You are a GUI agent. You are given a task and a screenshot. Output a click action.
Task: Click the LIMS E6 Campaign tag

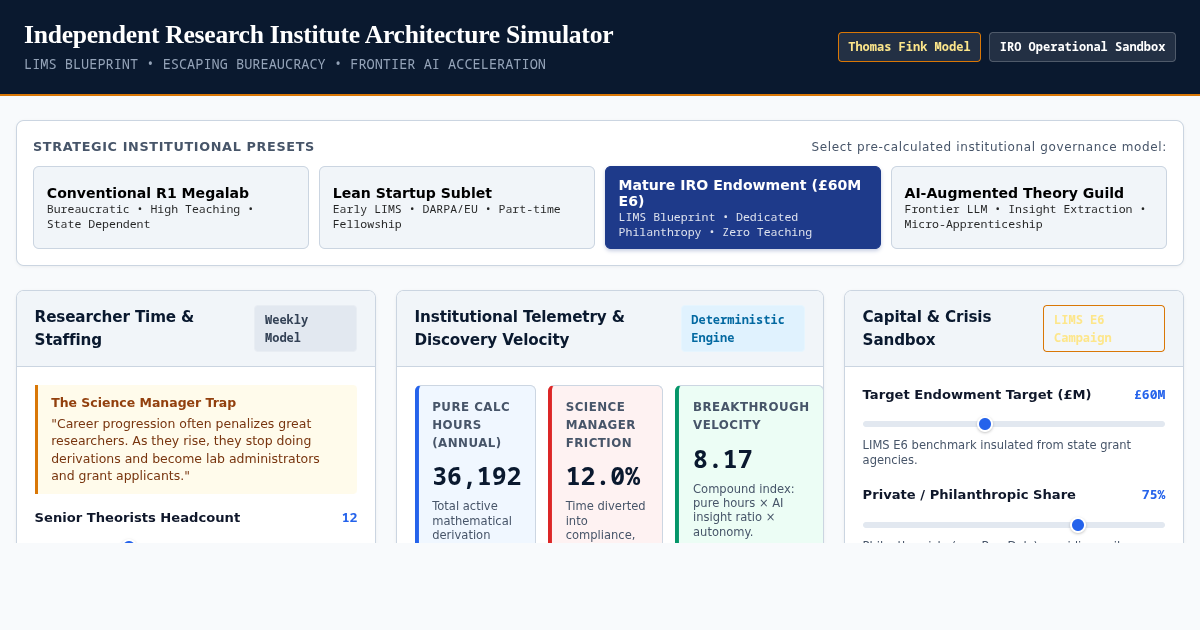coord(1104,328)
